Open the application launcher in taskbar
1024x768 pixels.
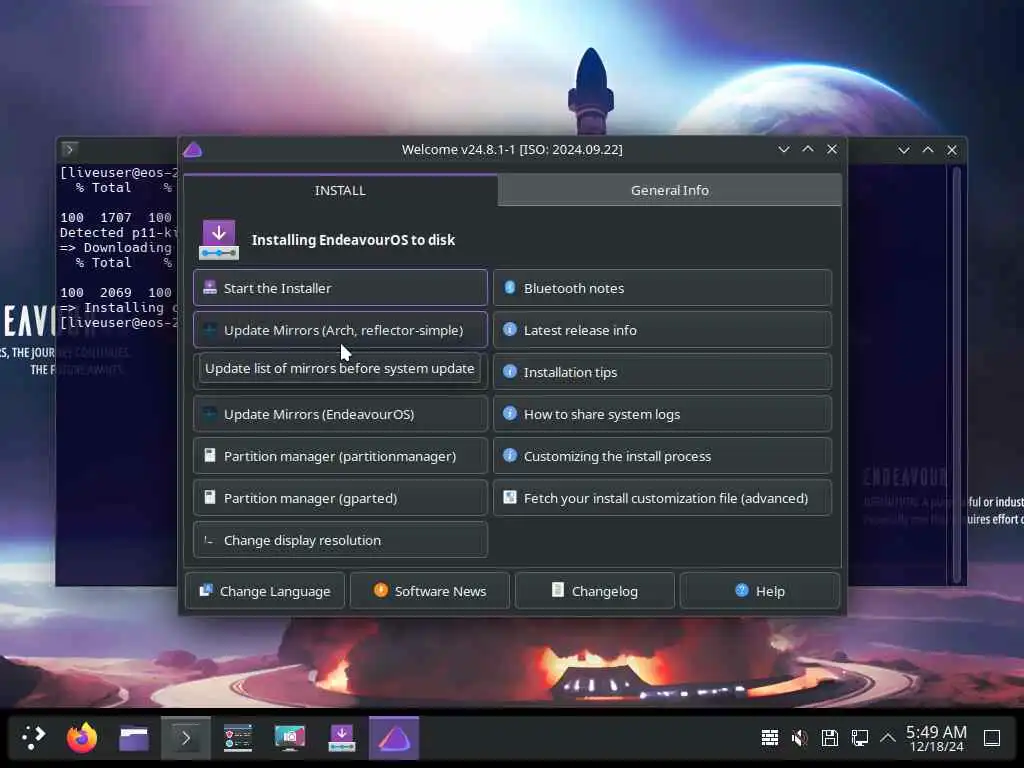33,738
